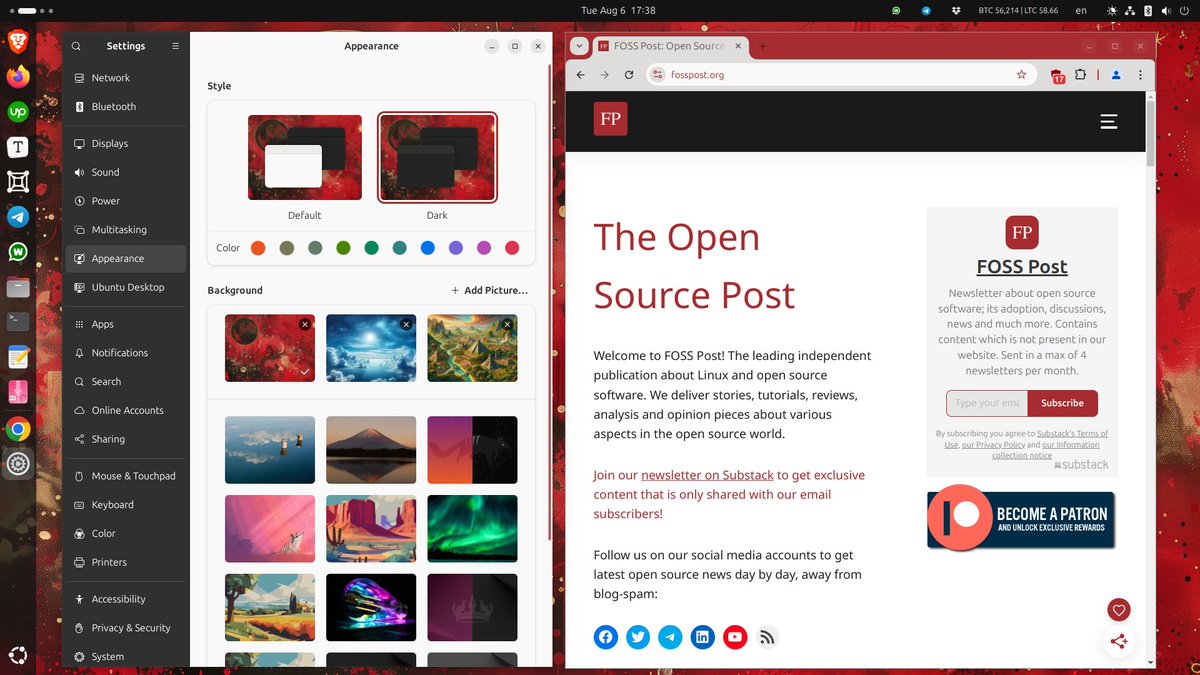Open Network settings panel
The height and width of the screenshot is (675, 1200).
point(126,78)
